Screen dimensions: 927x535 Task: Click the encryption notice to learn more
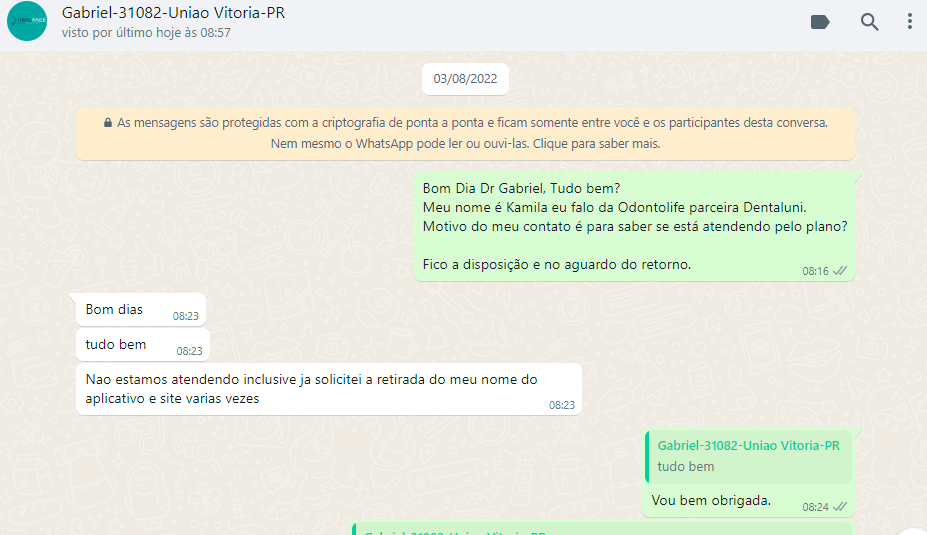[465, 133]
